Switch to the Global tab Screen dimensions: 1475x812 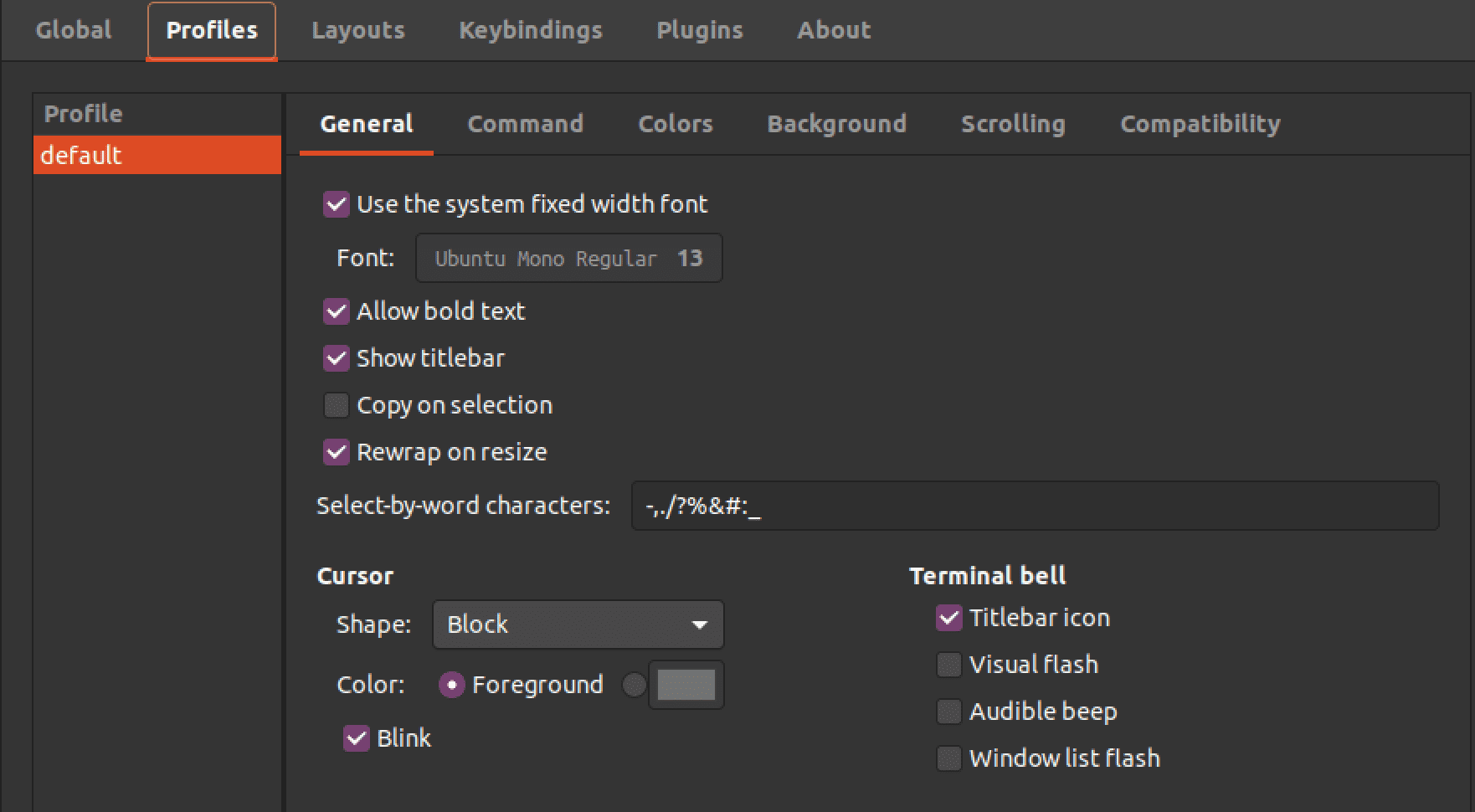coord(73,30)
